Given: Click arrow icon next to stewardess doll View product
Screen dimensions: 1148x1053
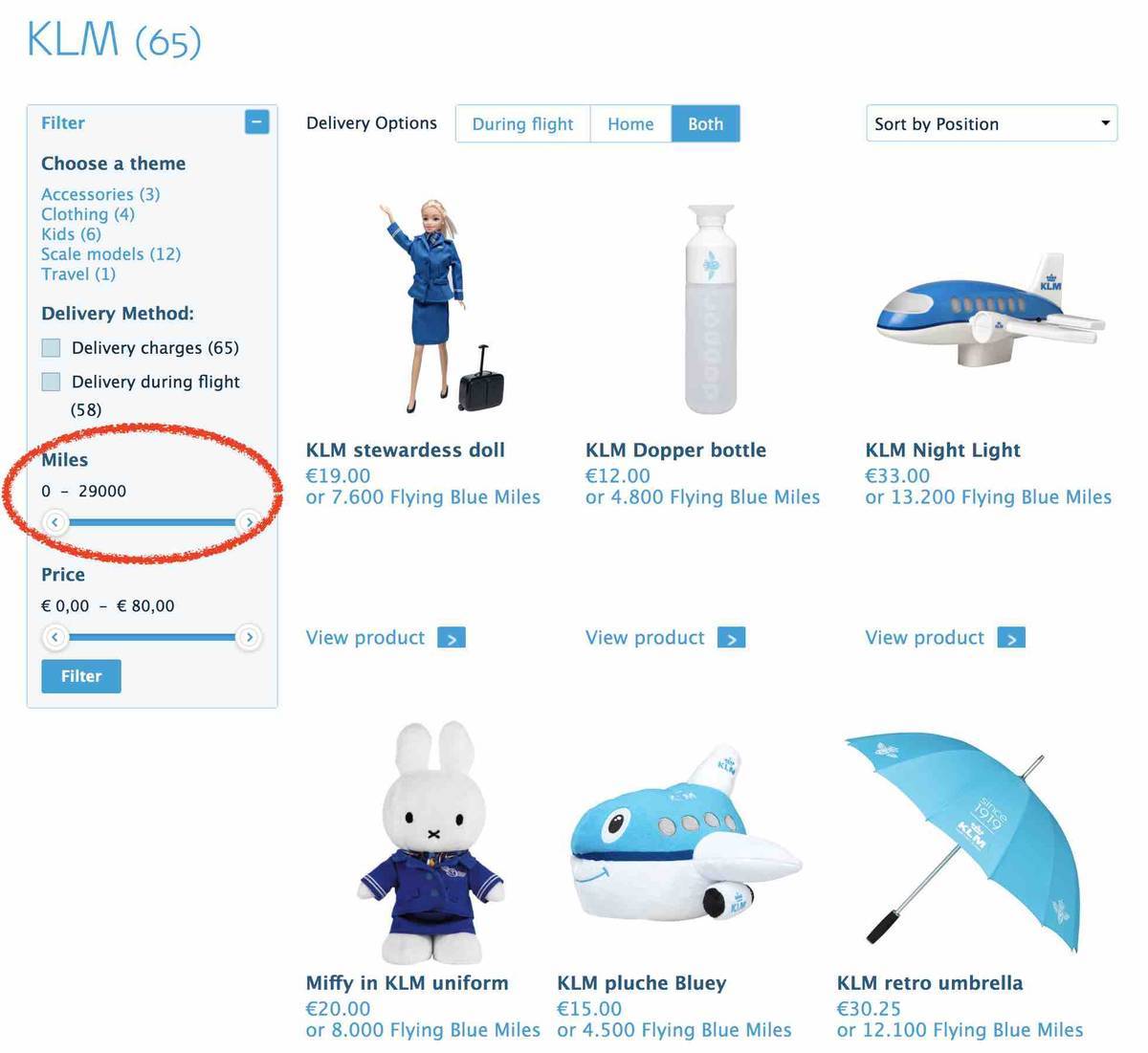Looking at the screenshot, I should [x=452, y=638].
